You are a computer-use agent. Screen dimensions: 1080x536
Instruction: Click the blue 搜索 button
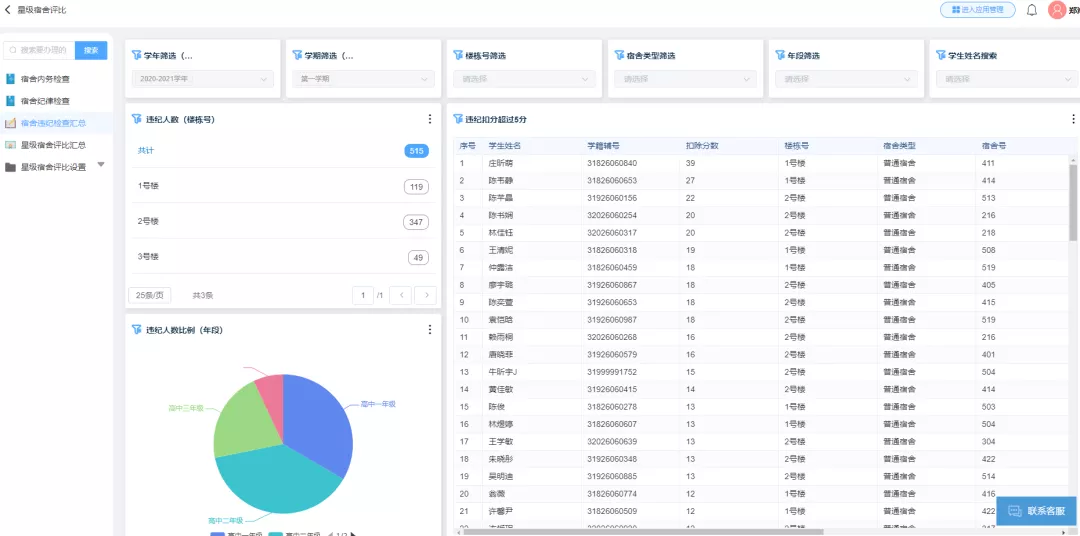91,50
